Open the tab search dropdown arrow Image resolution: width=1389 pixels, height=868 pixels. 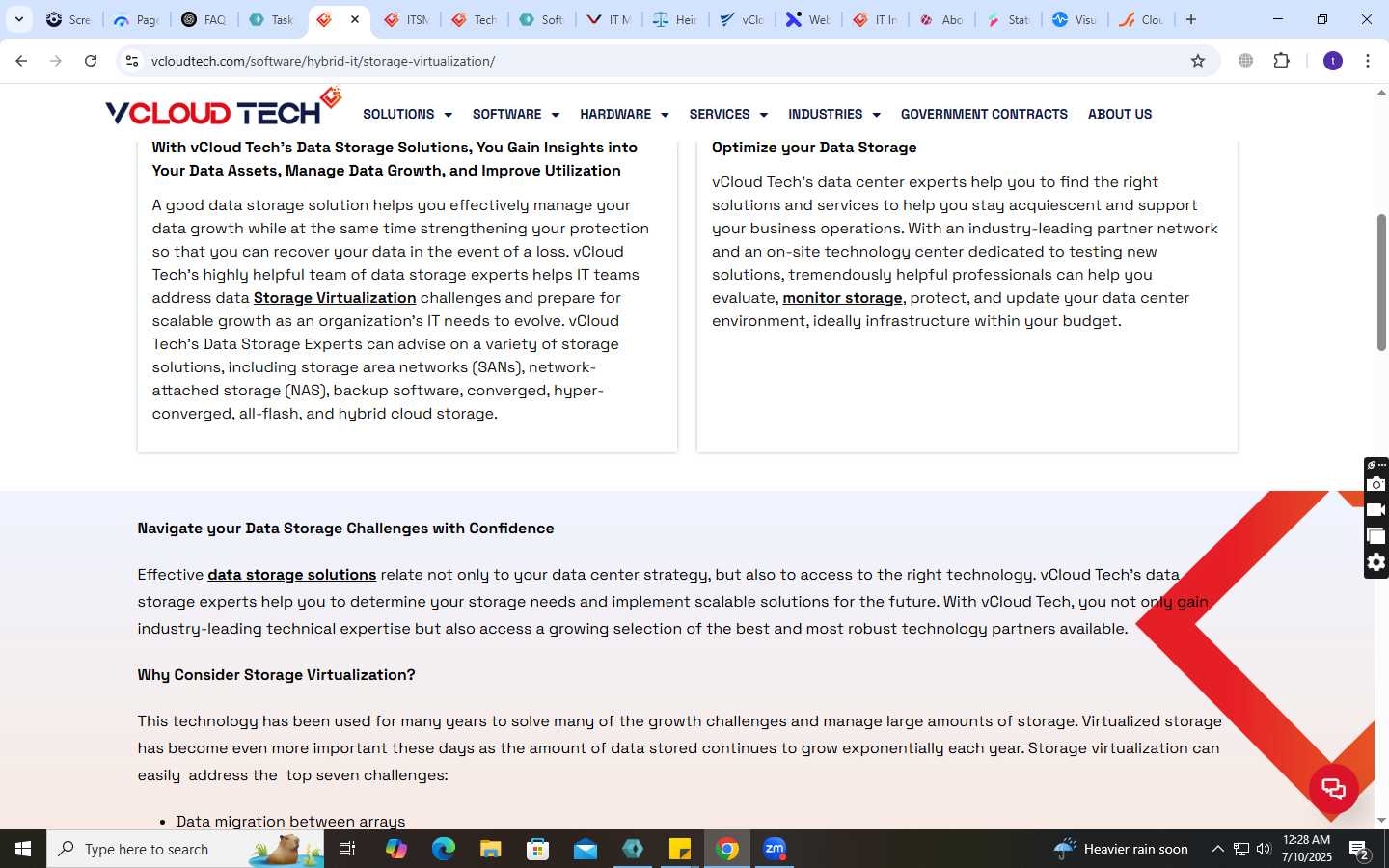click(x=18, y=19)
